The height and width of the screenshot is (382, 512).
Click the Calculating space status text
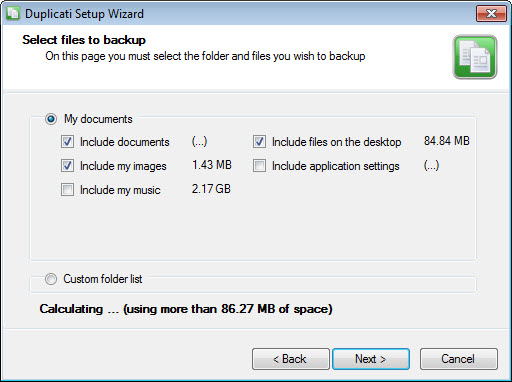[186, 309]
